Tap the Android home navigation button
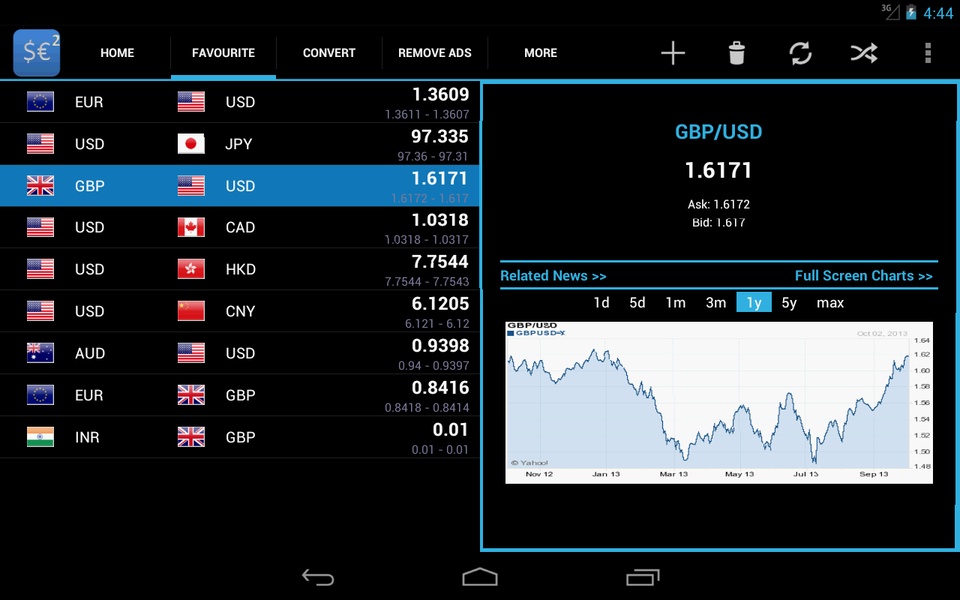This screenshot has height=600, width=960. click(480, 577)
